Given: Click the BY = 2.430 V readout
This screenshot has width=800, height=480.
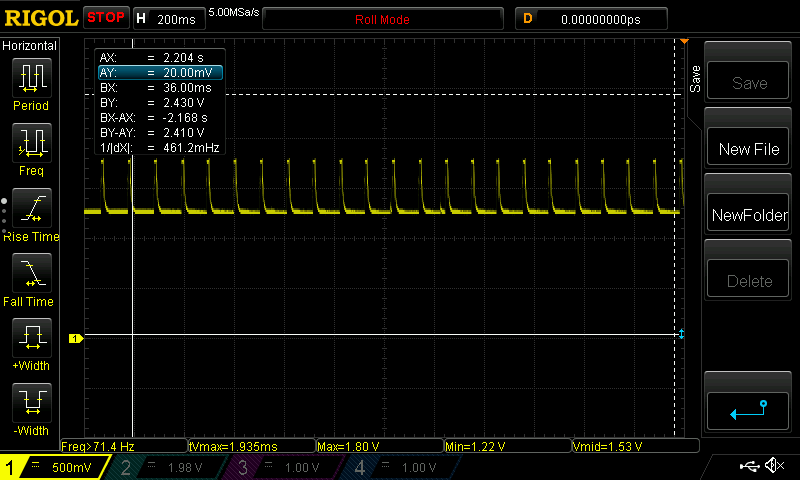Looking at the screenshot, I should click(152, 103).
